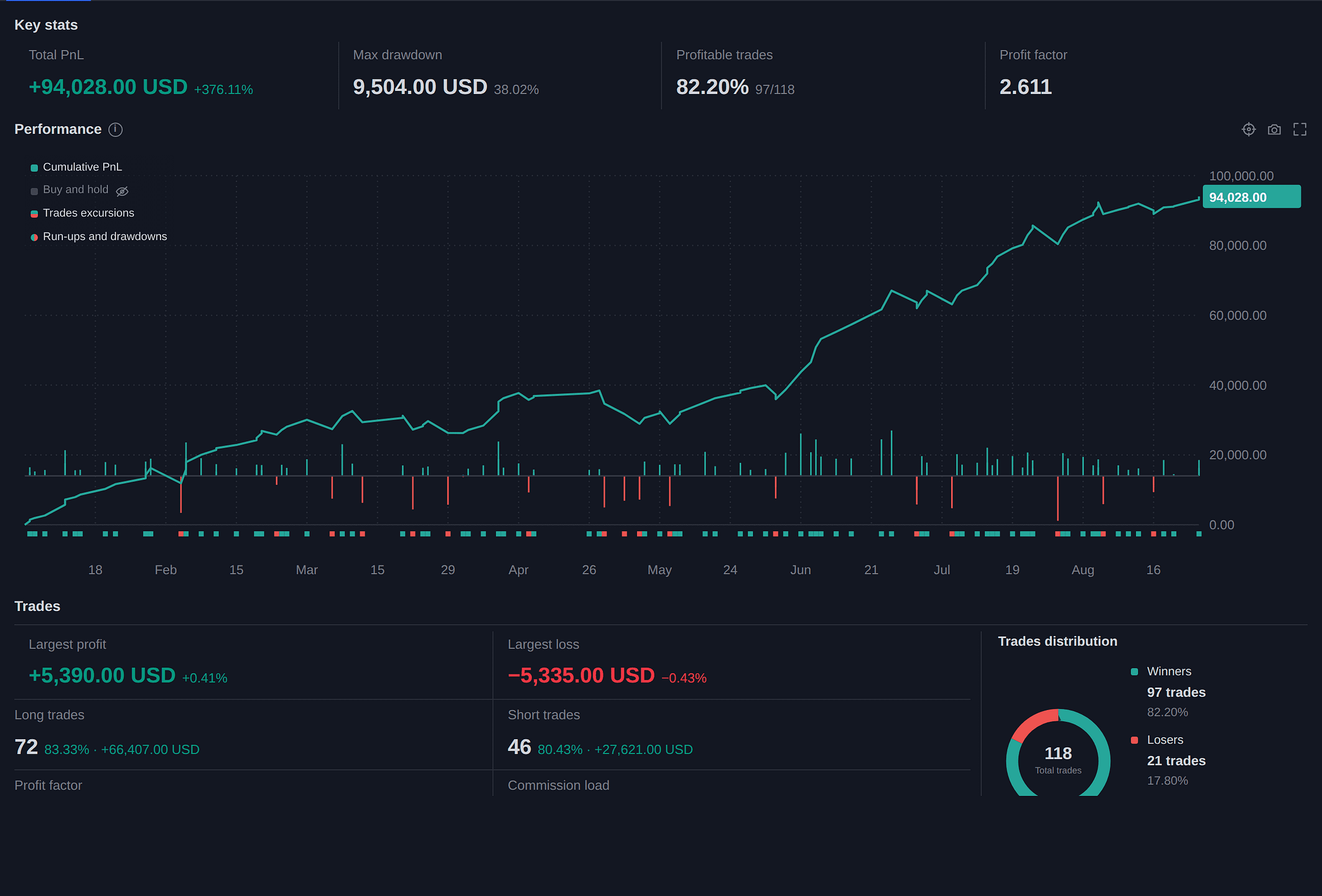1322x896 pixels.
Task: Click the Performance section heading
Action: tap(58, 129)
